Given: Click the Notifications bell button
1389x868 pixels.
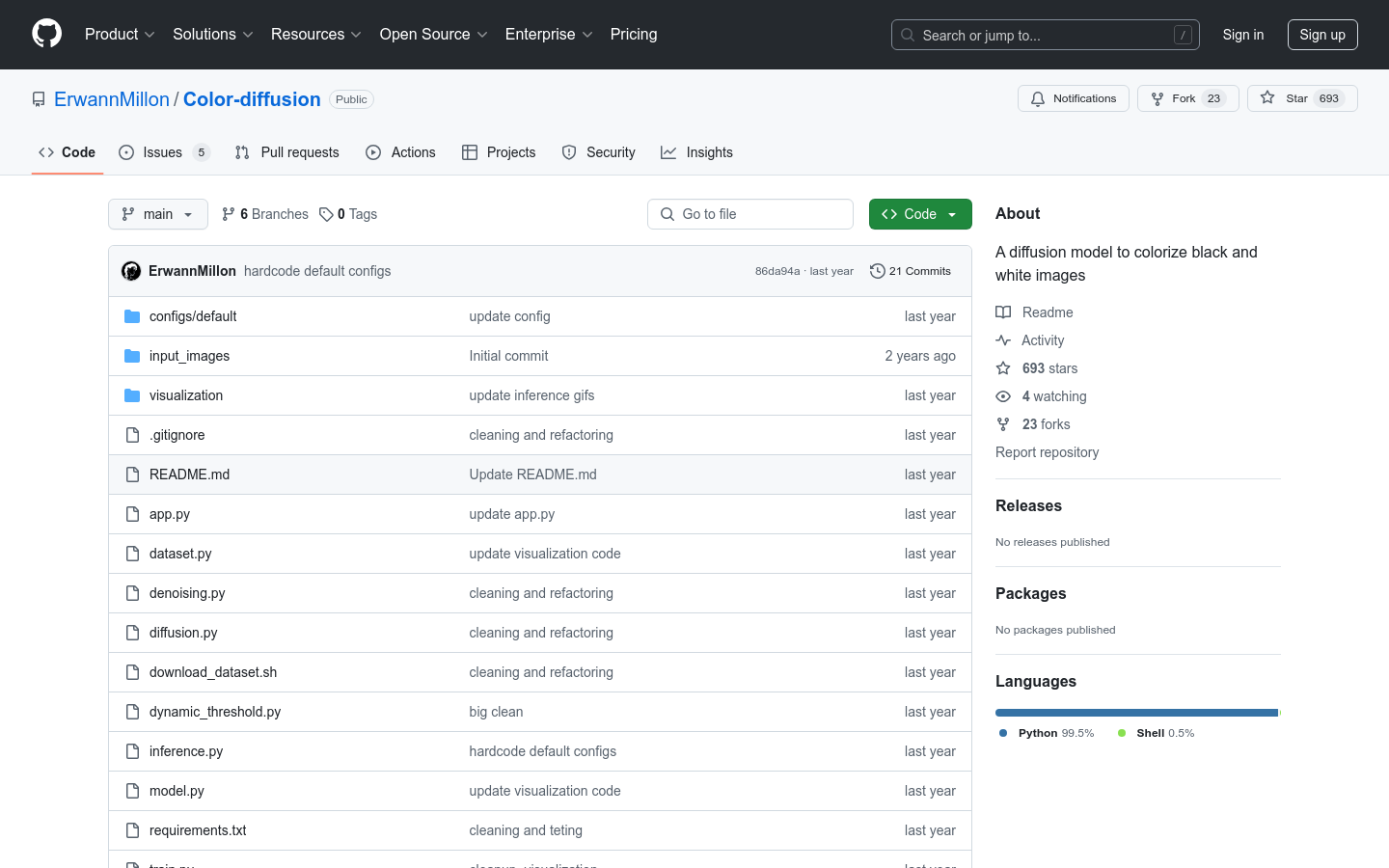Looking at the screenshot, I should 1073,98.
